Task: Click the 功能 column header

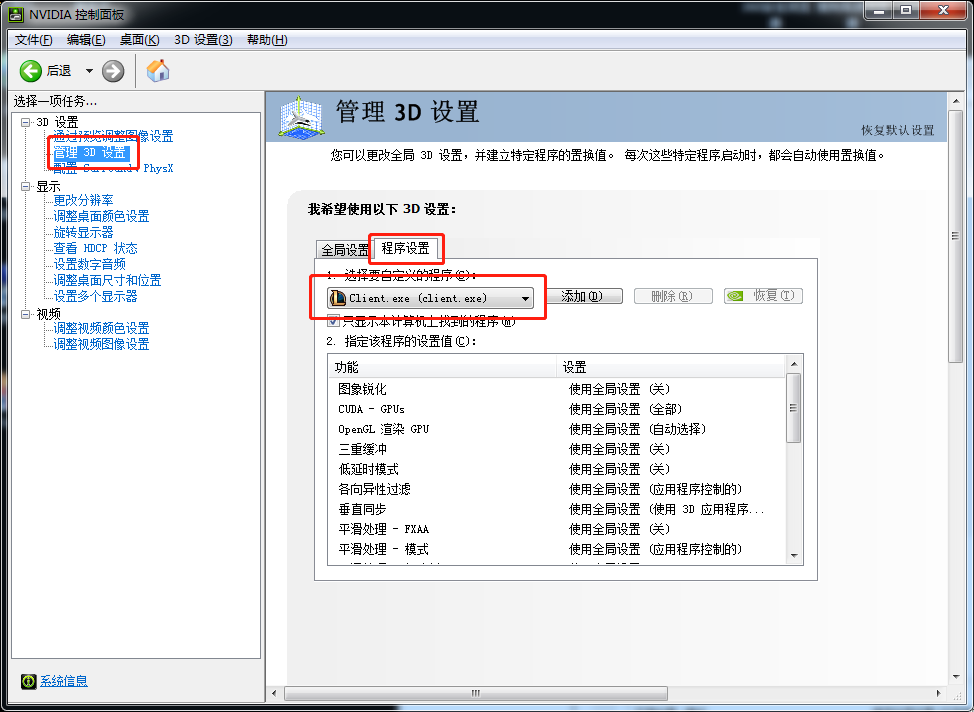Action: point(442,367)
